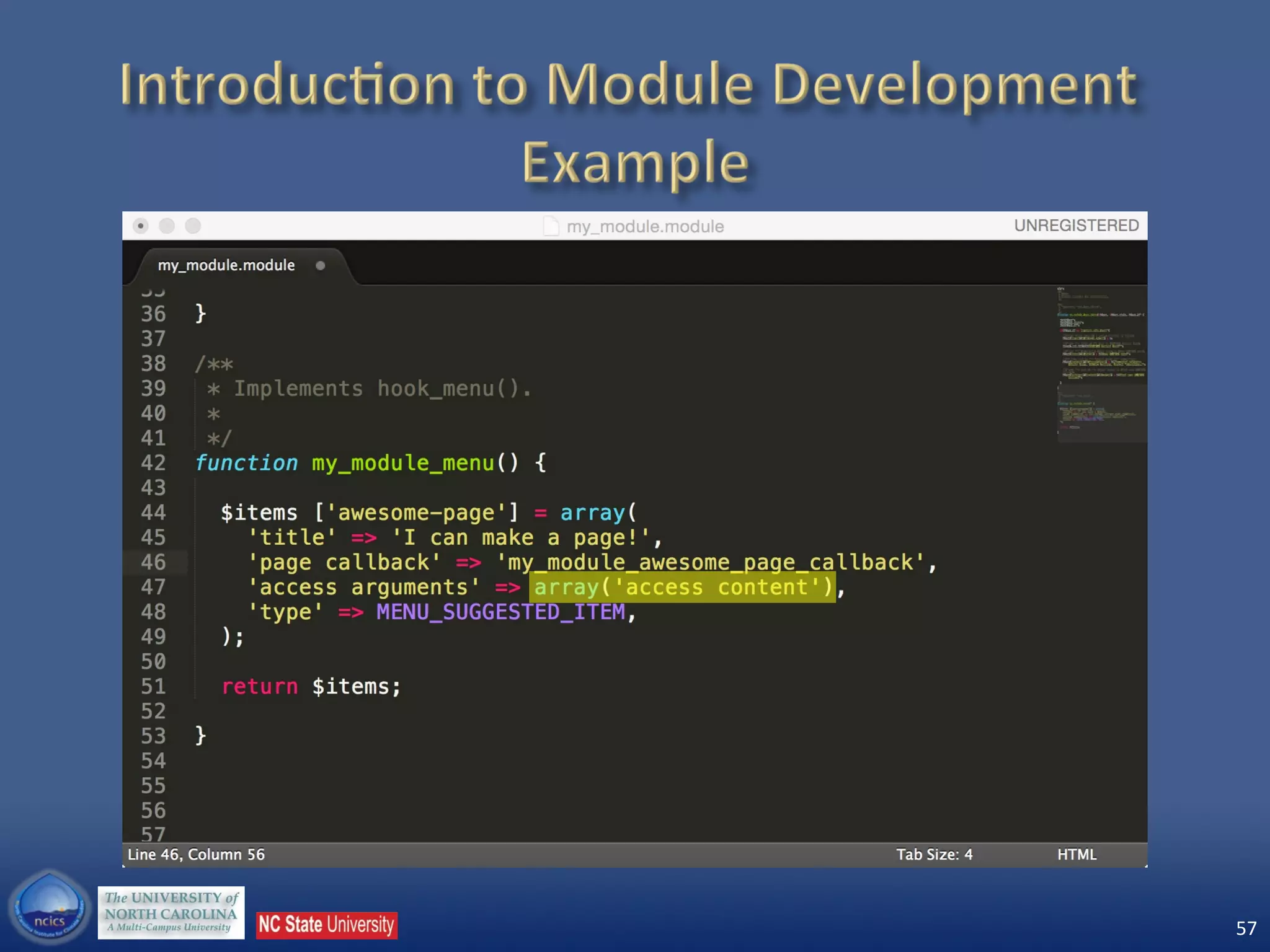Screen dimensions: 1270x952
Task: Click the green zoom window button
Action: point(193,226)
